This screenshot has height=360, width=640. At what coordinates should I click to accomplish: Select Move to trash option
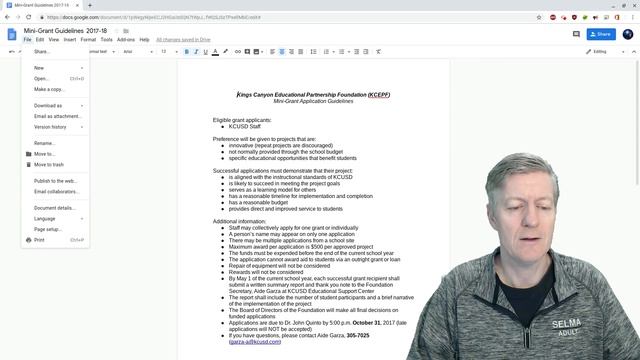pos(56,164)
